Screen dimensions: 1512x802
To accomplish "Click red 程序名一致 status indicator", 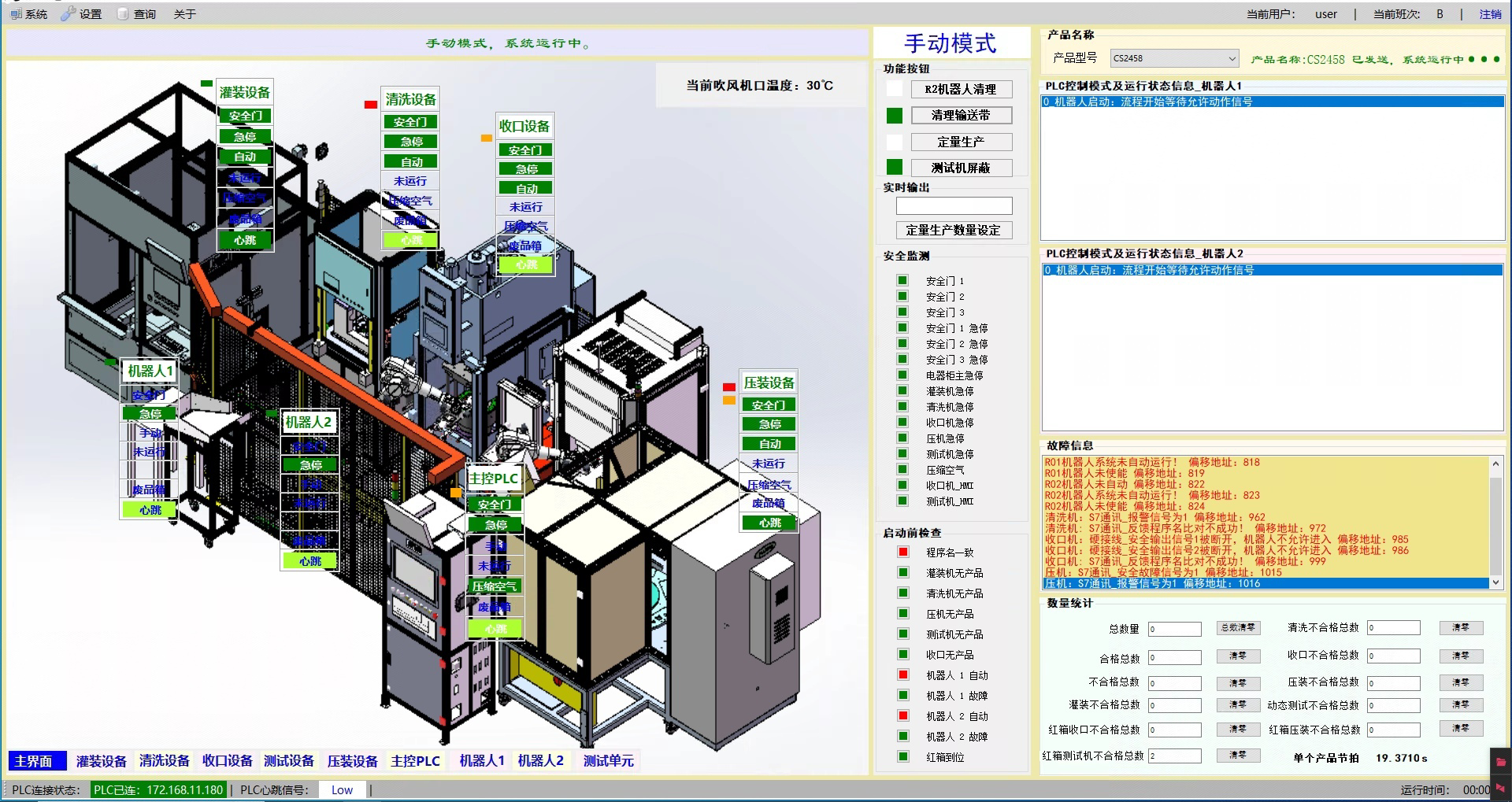I will coord(903,552).
